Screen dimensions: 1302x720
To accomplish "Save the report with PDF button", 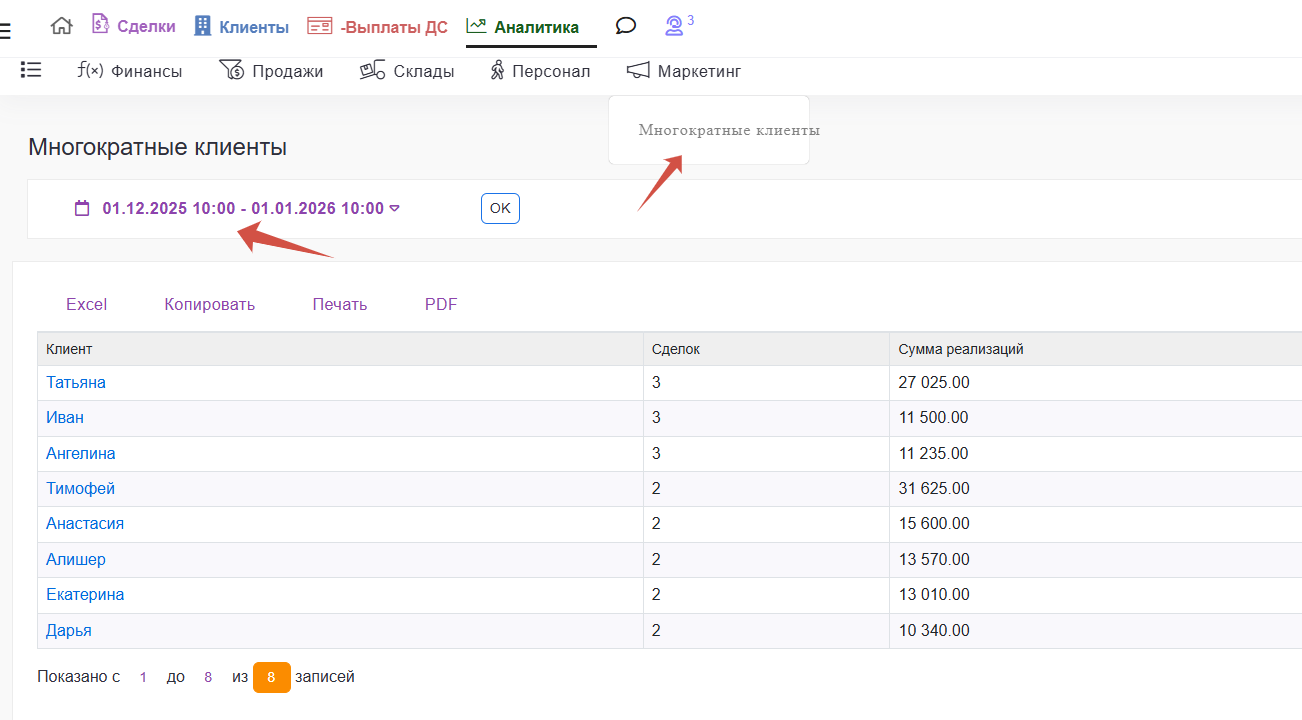I will tap(441, 305).
